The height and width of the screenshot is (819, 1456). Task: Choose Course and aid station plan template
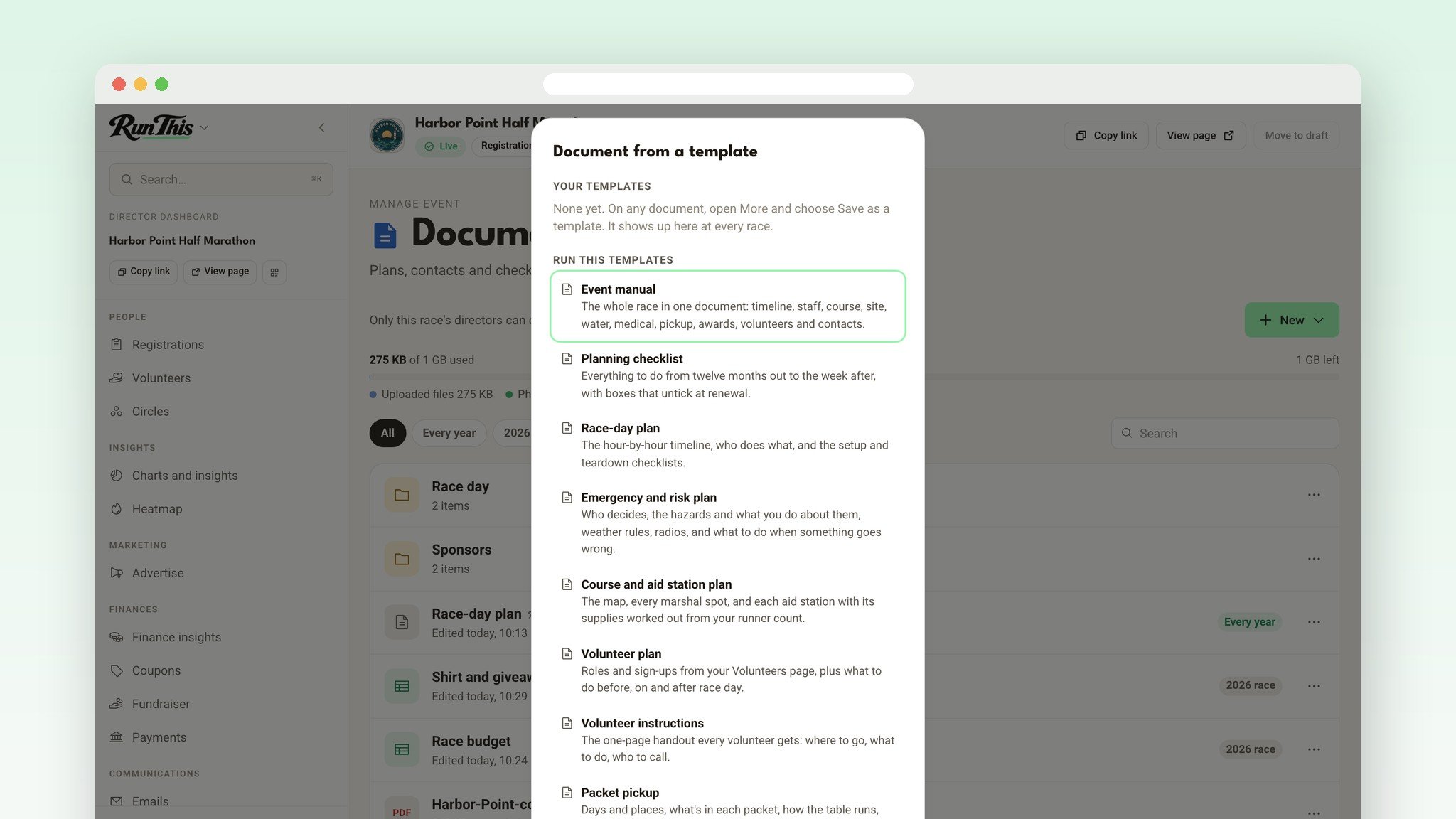tap(727, 601)
